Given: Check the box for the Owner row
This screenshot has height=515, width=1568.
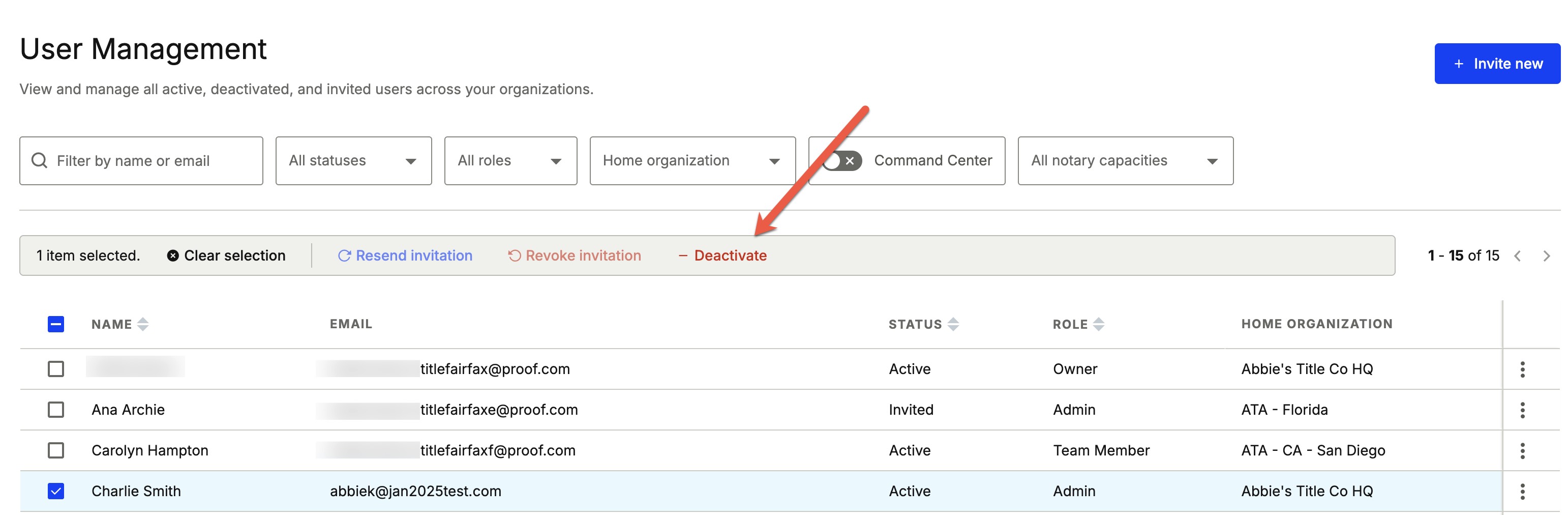Looking at the screenshot, I should point(56,369).
